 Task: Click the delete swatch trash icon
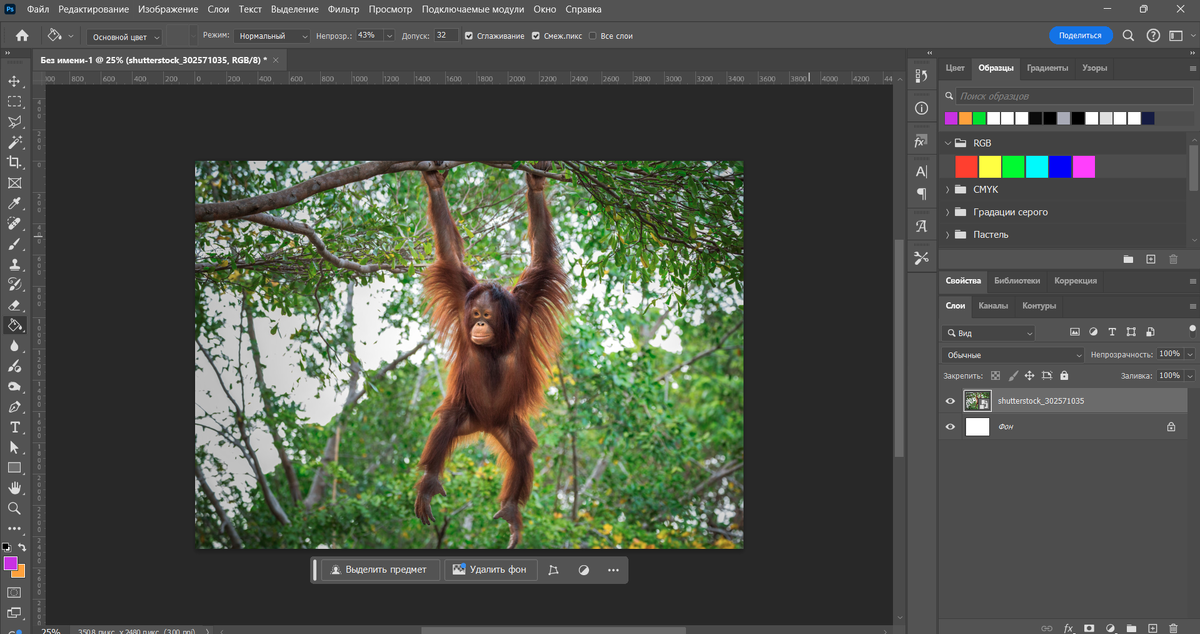tap(1173, 258)
